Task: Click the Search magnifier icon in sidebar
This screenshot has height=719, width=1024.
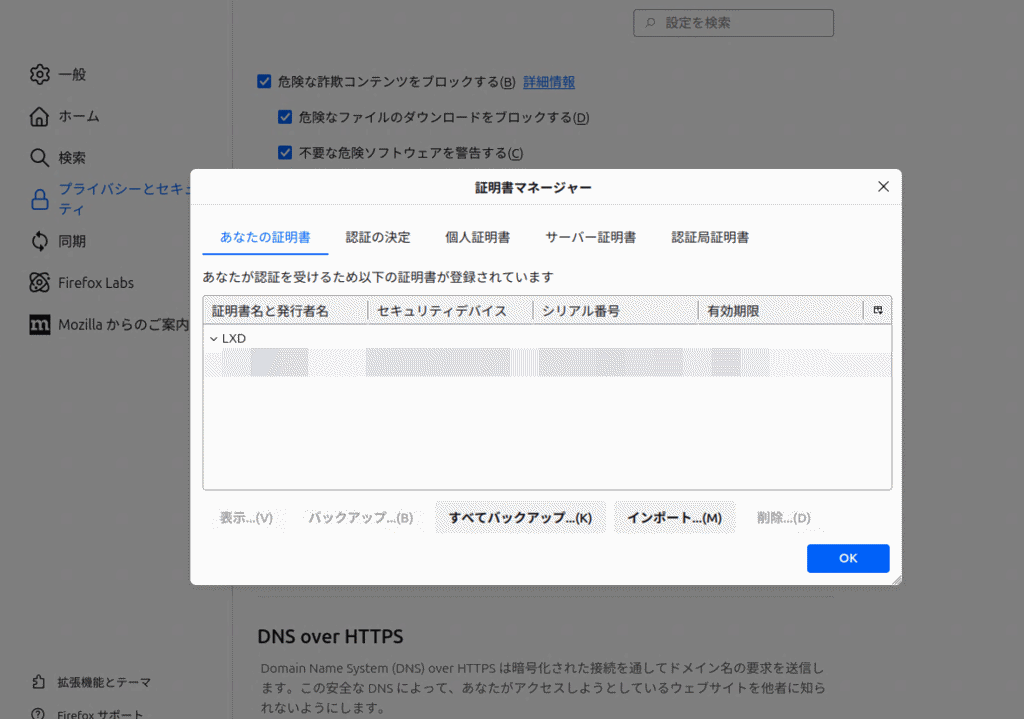Action: click(39, 158)
